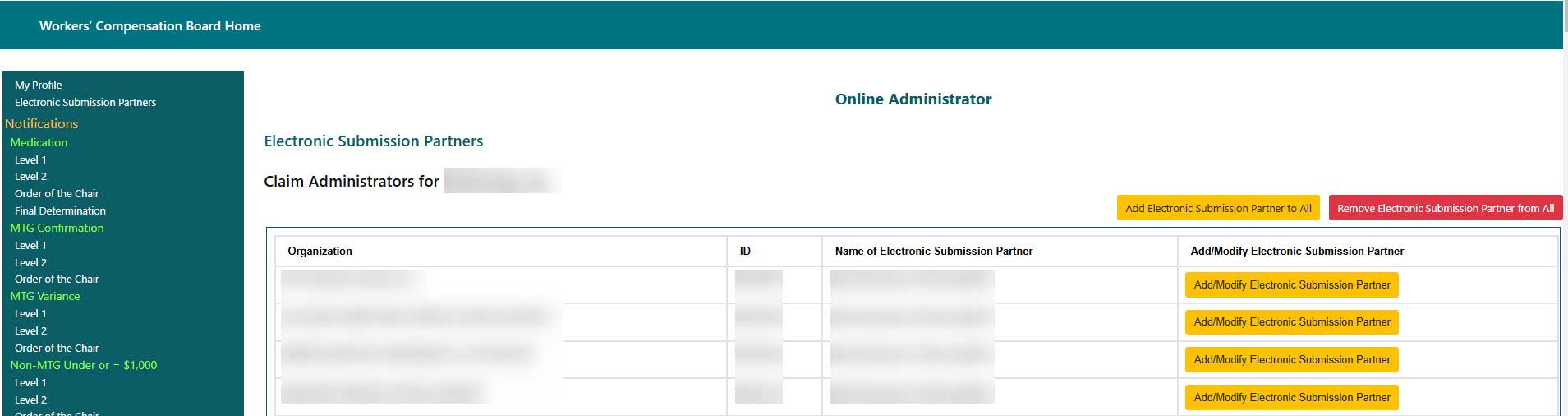The height and width of the screenshot is (416, 1568).
Task: Open Level 1 under Medication
Action: [x=30, y=160]
